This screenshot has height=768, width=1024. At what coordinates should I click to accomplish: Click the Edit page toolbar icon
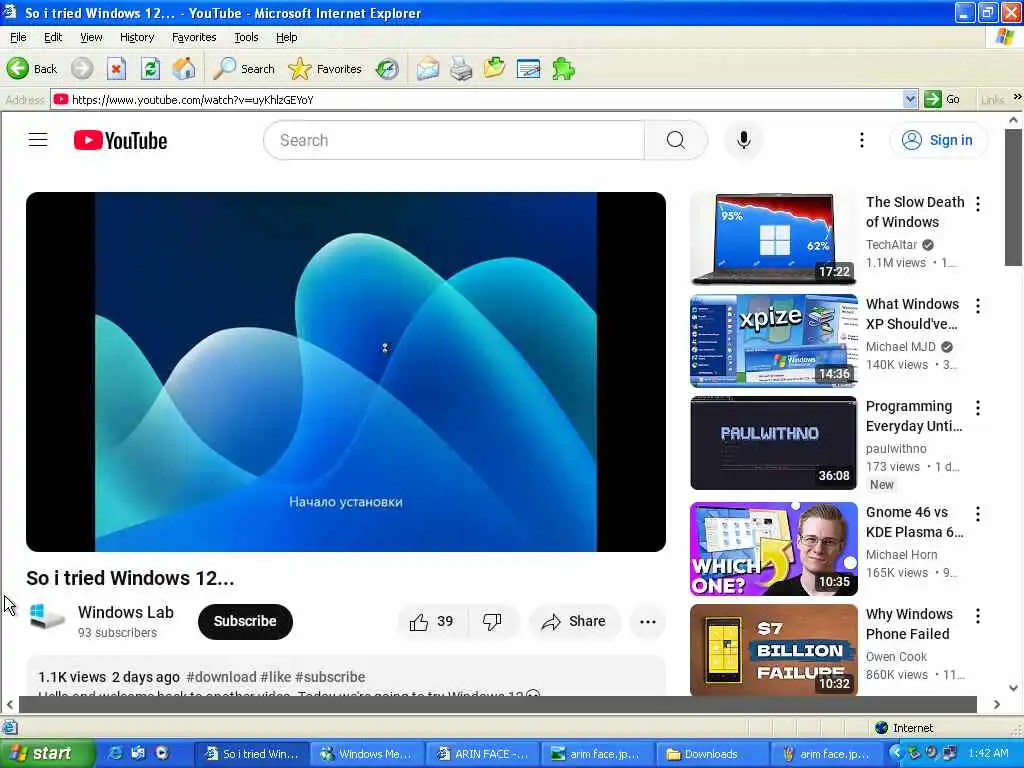point(528,69)
